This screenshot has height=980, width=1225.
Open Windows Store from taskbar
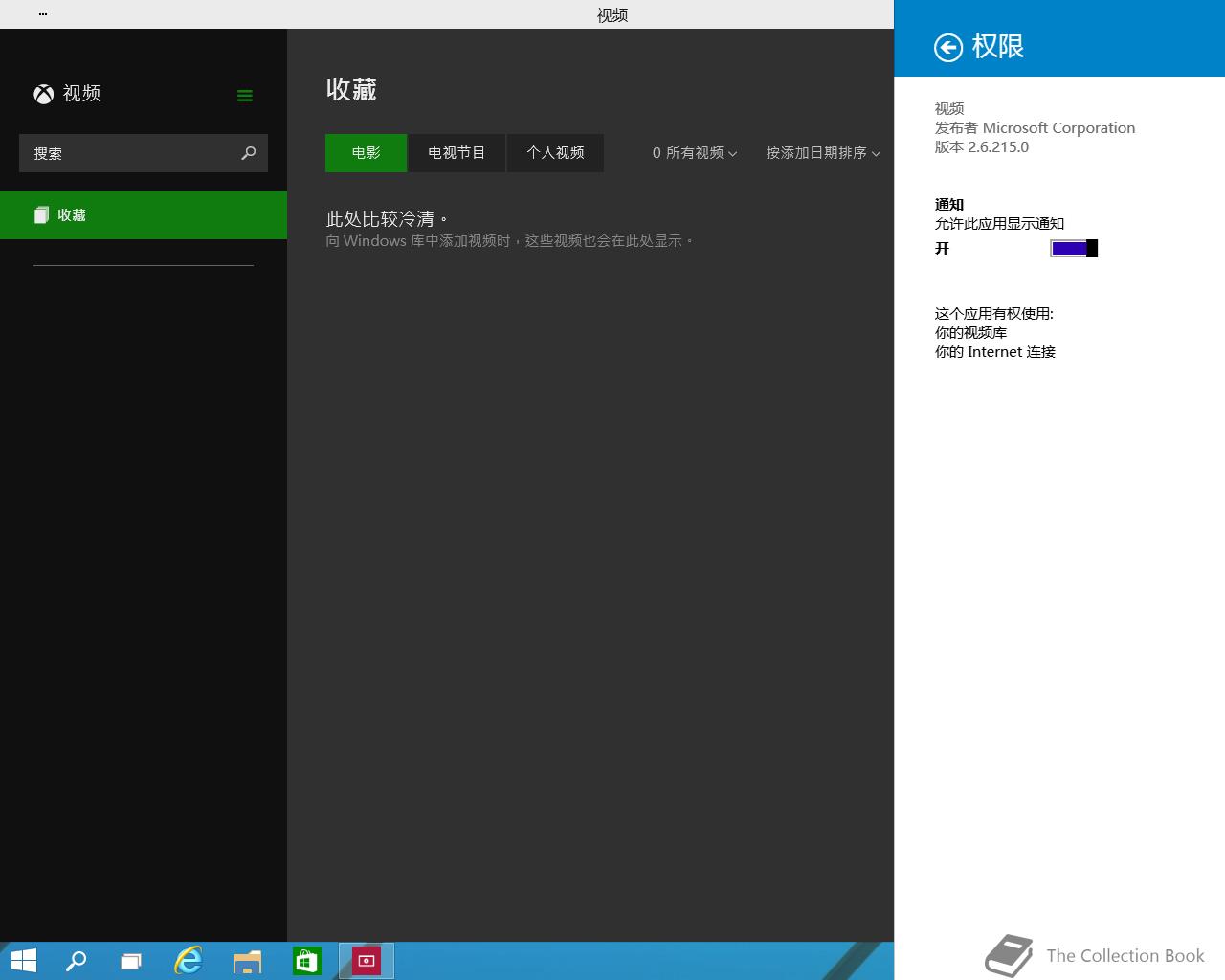click(306, 961)
